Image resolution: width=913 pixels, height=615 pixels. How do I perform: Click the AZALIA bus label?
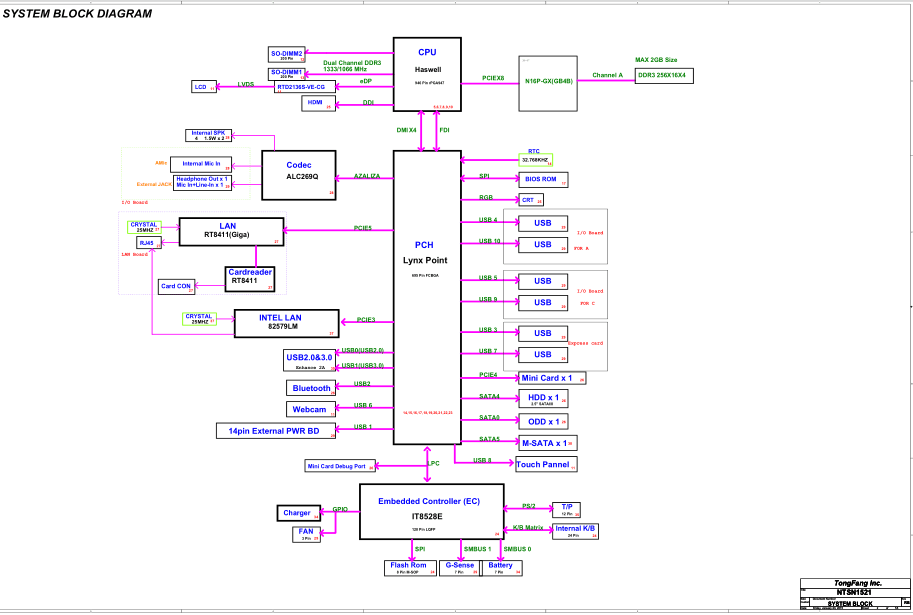point(367,176)
